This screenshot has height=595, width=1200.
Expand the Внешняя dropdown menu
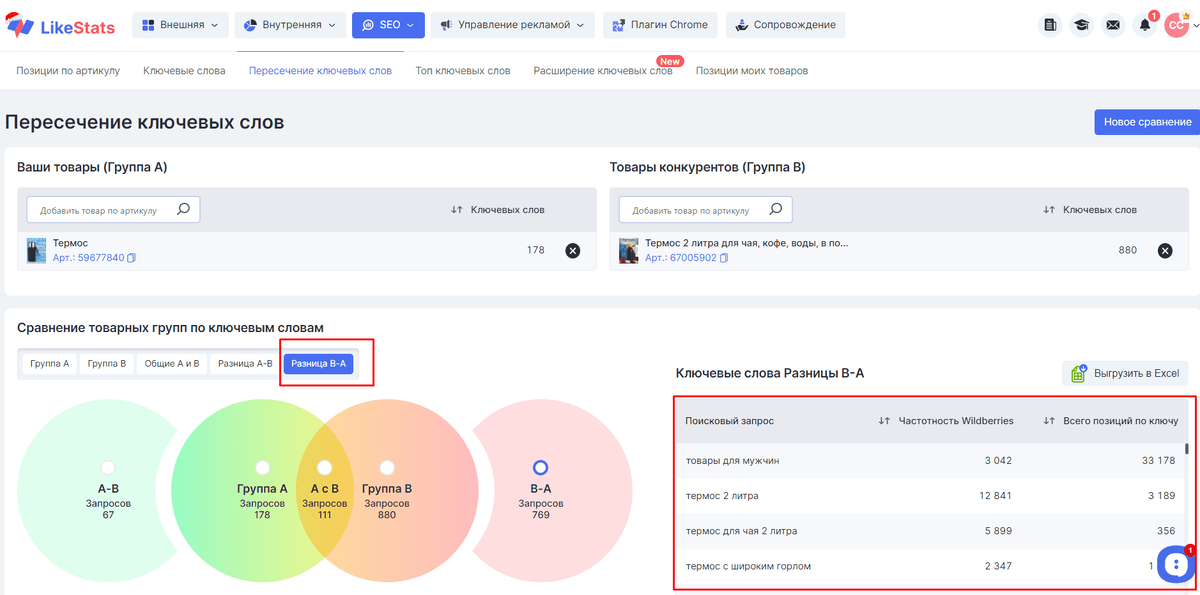(x=180, y=24)
